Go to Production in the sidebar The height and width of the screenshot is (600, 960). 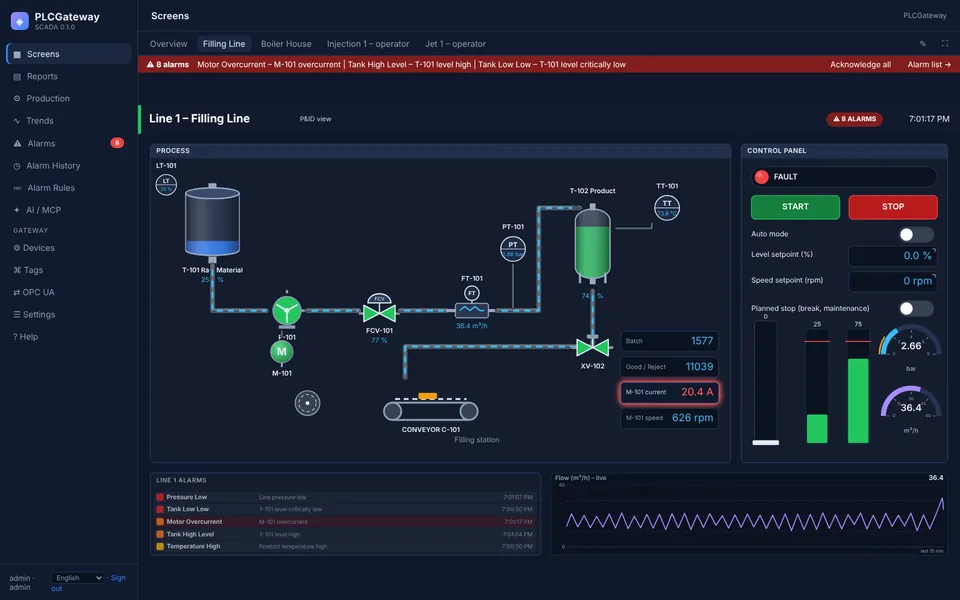(69, 99)
